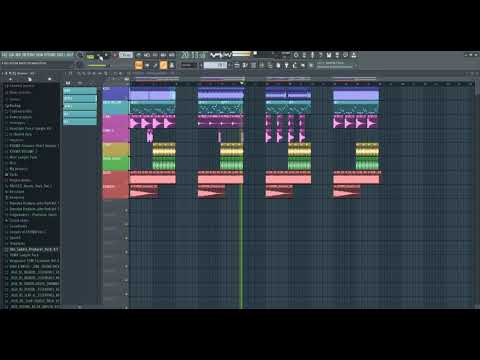Image resolution: width=480 pixels, height=360 pixels.
Task: Open the HELP menu
Action: click(70, 55)
